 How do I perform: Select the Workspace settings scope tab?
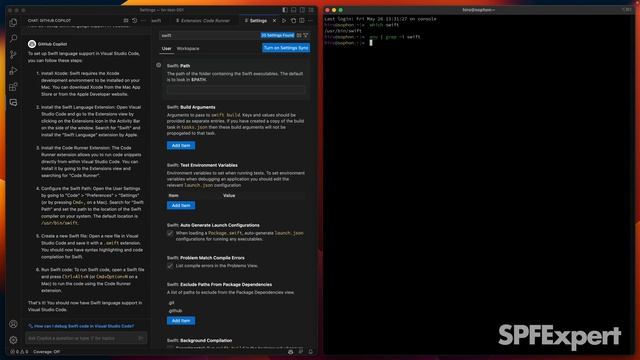tap(188, 49)
